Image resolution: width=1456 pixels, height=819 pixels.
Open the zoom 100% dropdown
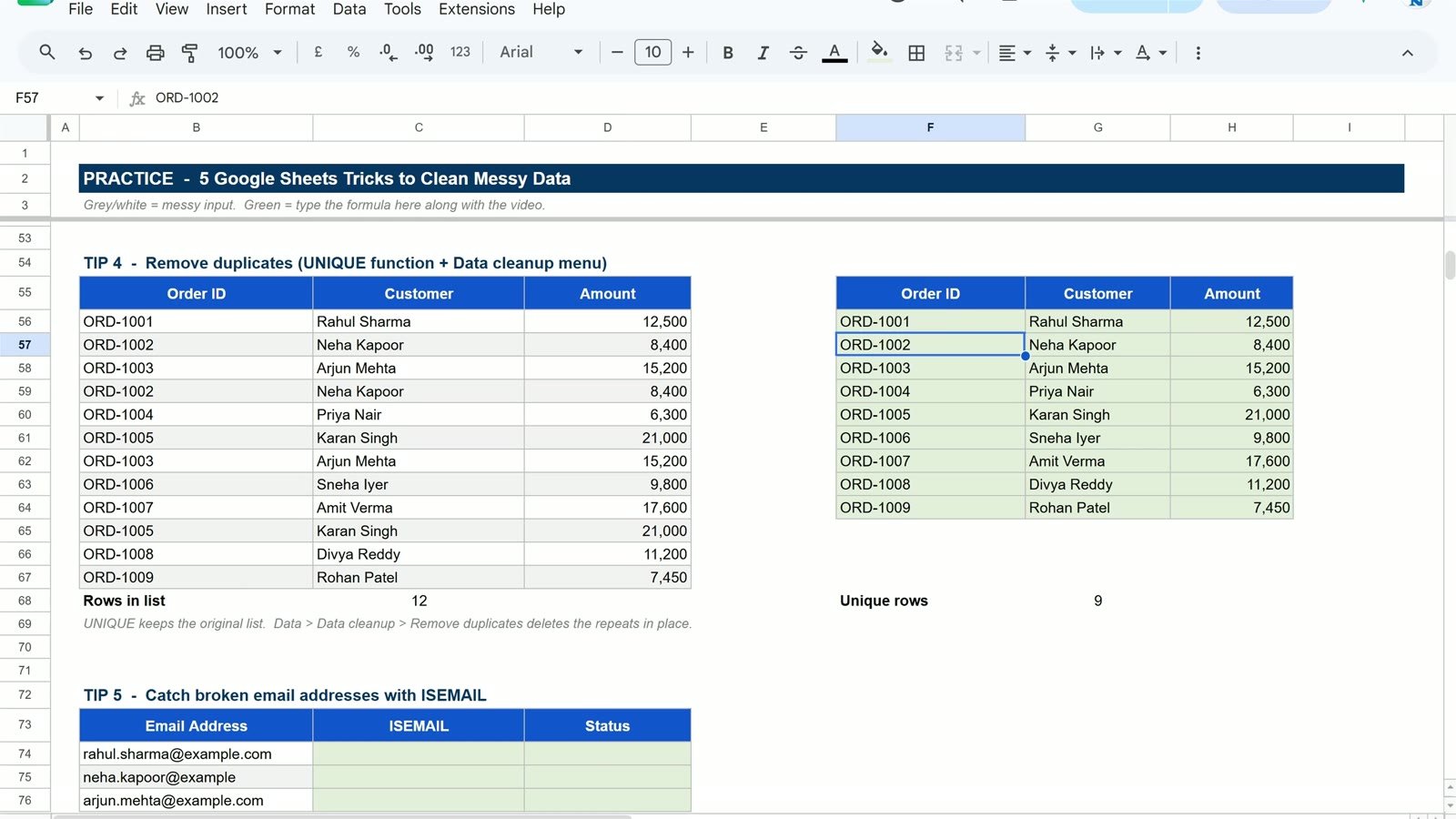tap(249, 53)
